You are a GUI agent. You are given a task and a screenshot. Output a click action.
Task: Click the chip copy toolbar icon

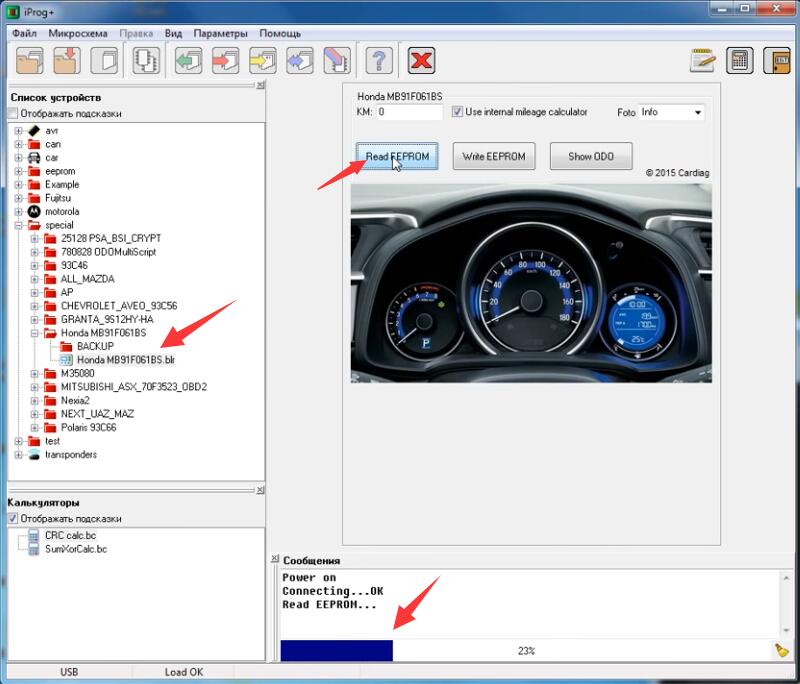(146, 61)
